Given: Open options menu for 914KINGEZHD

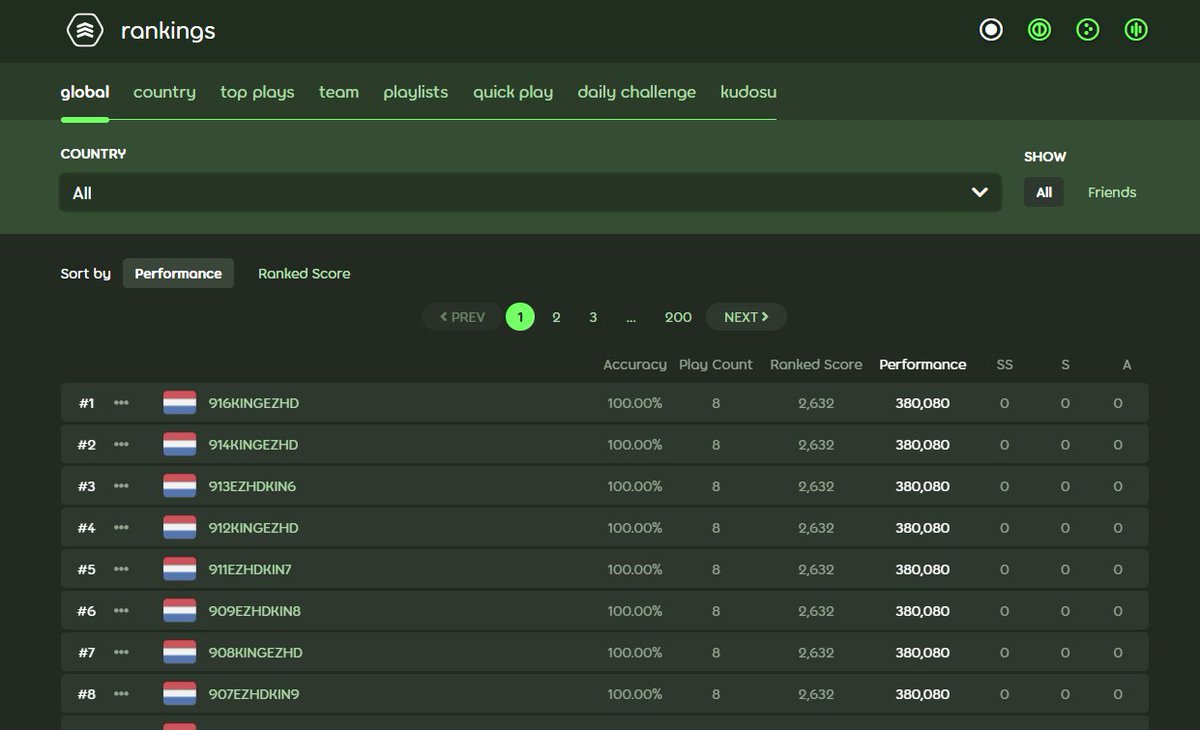Looking at the screenshot, I should click(121, 444).
